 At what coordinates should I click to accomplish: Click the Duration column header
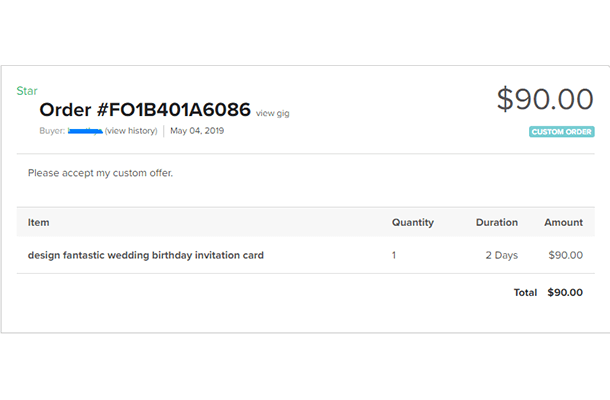point(497,222)
